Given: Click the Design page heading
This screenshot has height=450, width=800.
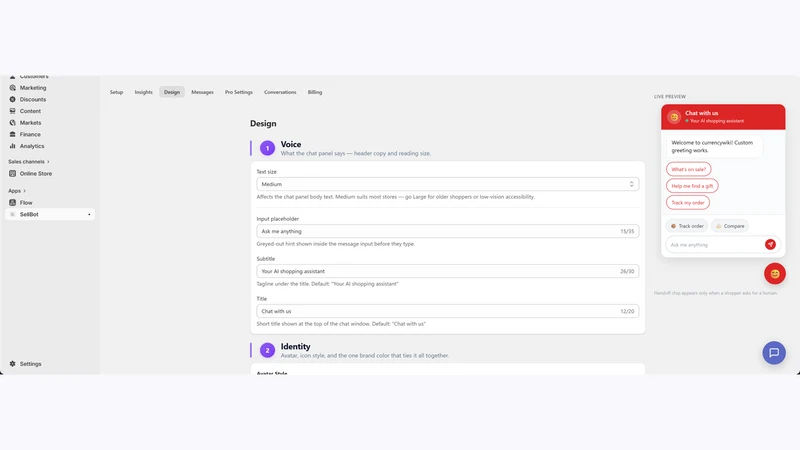Looking at the screenshot, I should (x=263, y=123).
